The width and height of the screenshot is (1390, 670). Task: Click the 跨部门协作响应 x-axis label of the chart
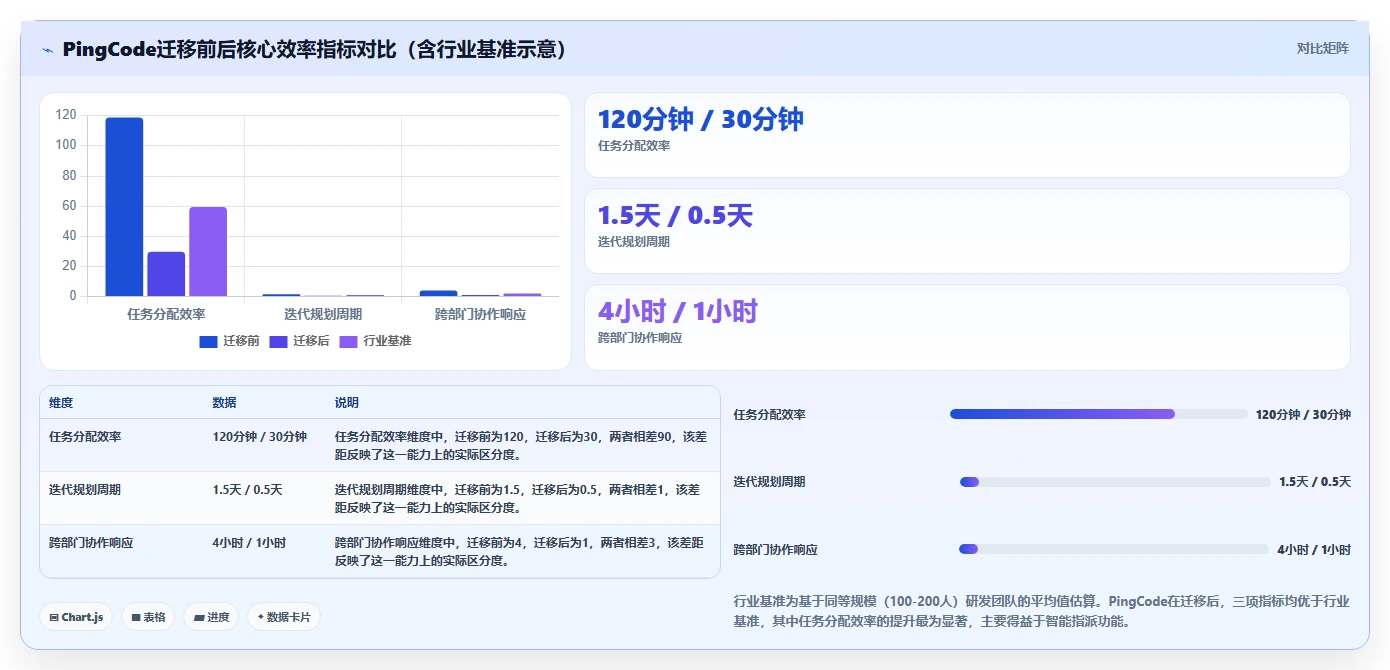(480, 314)
